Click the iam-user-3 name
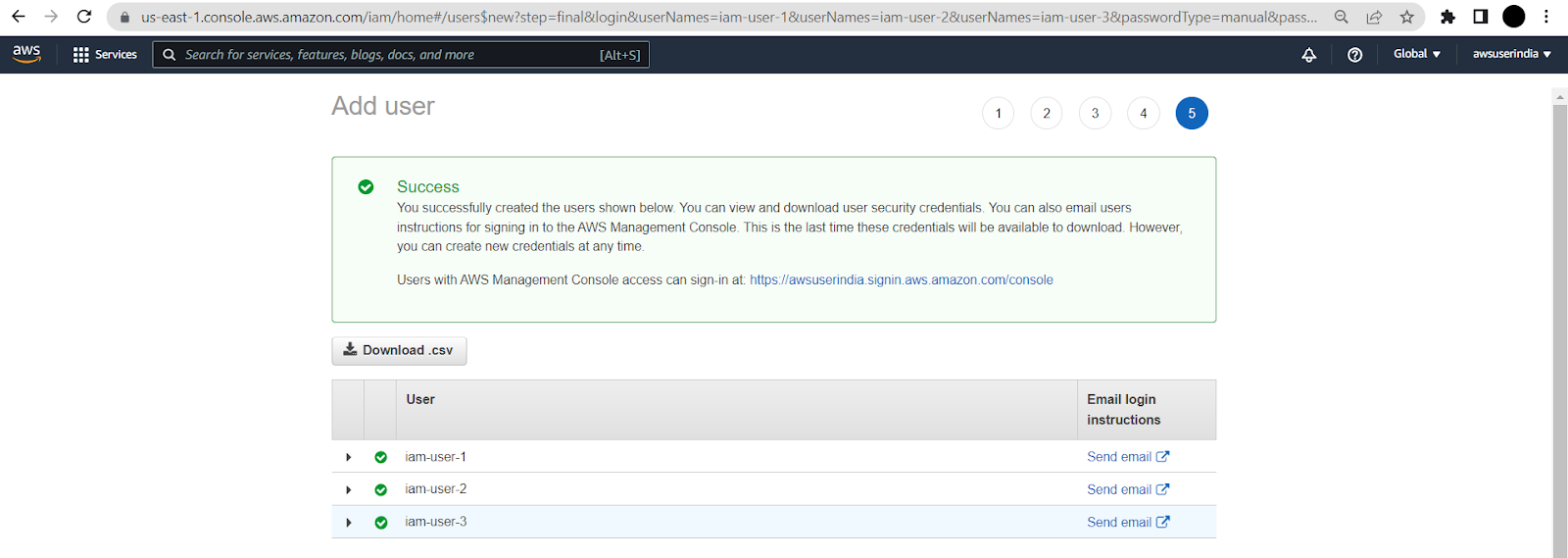 [436, 522]
